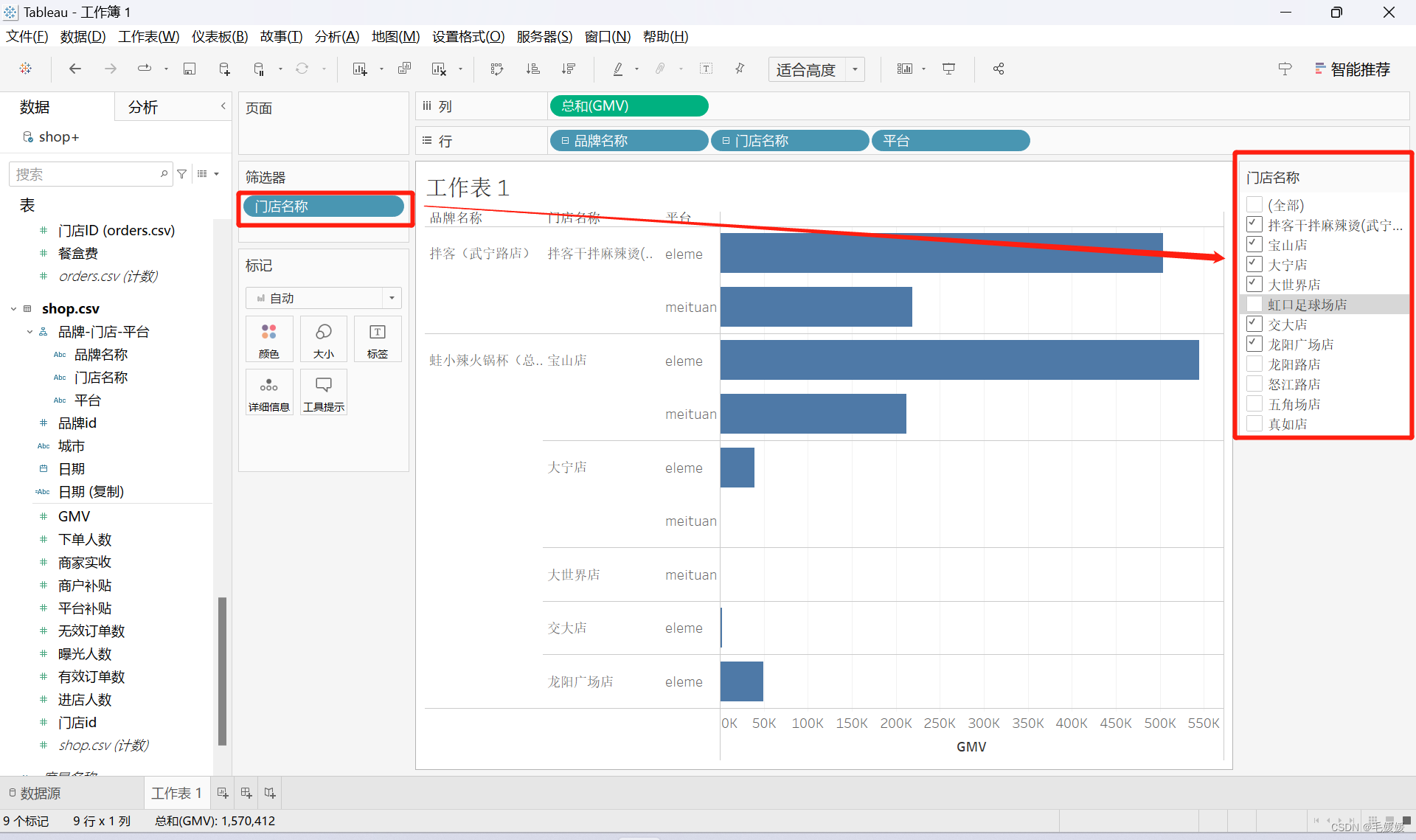Viewport: 1416px width, 840px height.
Task: Click the undo back arrow
Action: [74, 69]
